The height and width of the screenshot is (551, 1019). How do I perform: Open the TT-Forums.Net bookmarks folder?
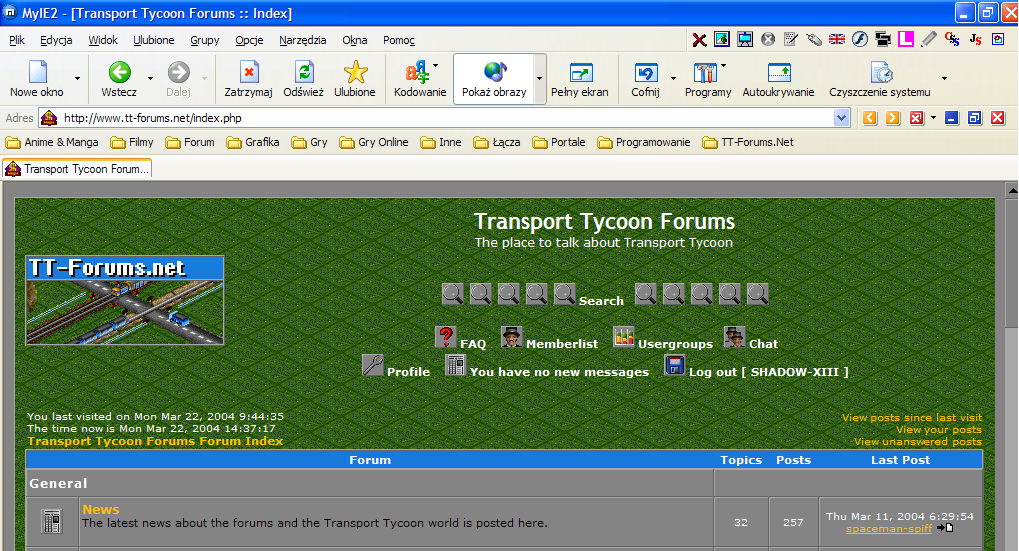[x=748, y=142]
